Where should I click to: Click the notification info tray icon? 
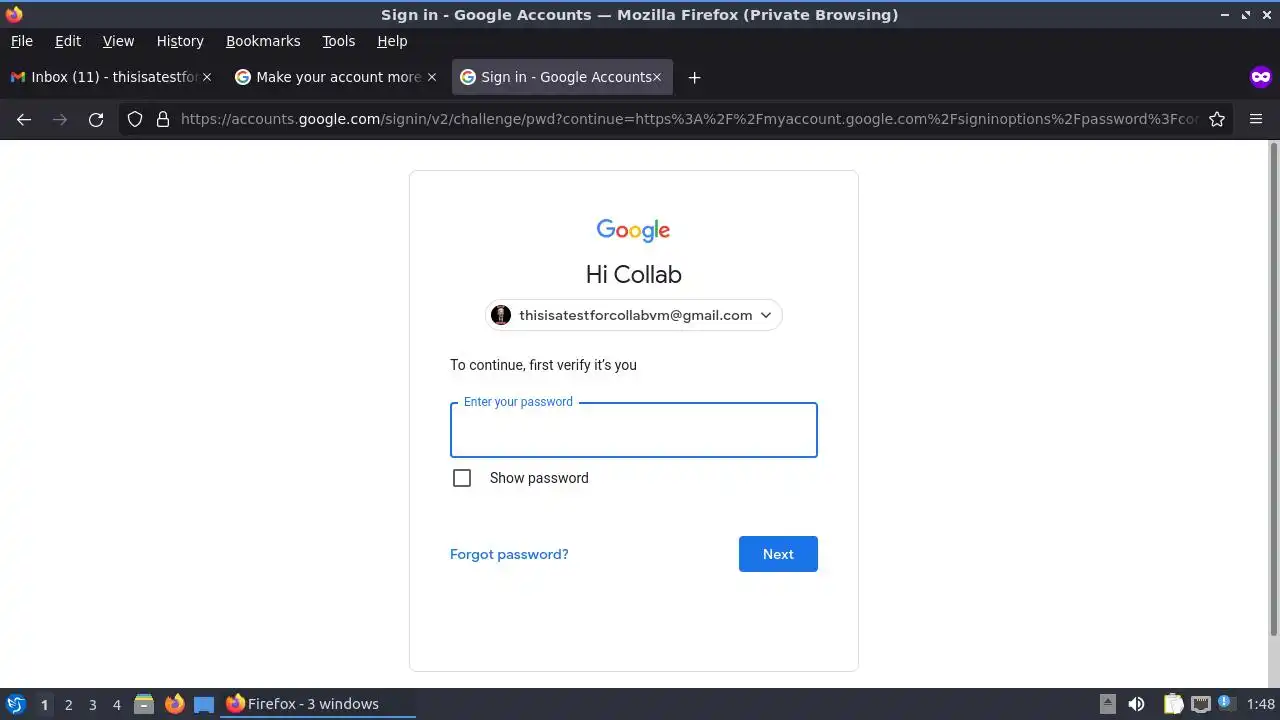click(x=1226, y=703)
